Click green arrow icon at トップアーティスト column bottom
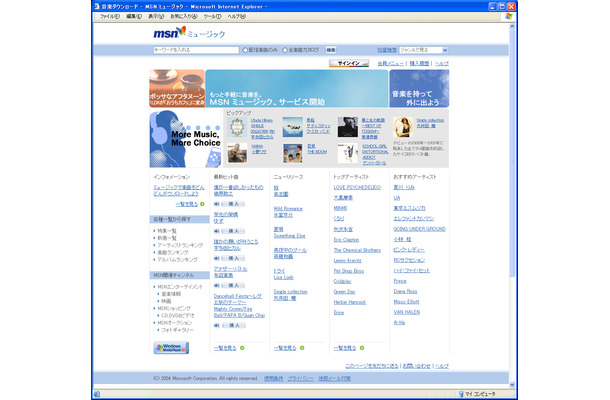Screen dimensions: 610x400 362,348
